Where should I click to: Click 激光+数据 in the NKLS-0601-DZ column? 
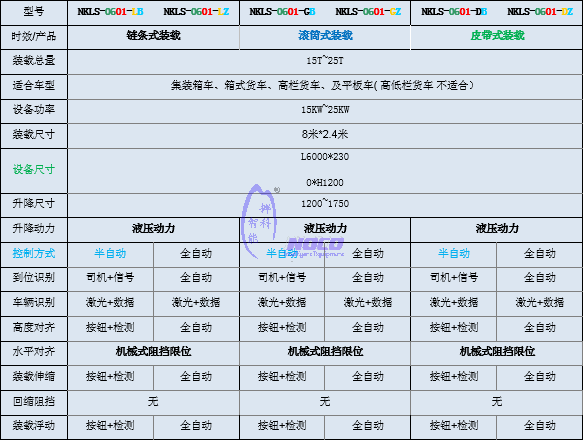click(540, 302)
